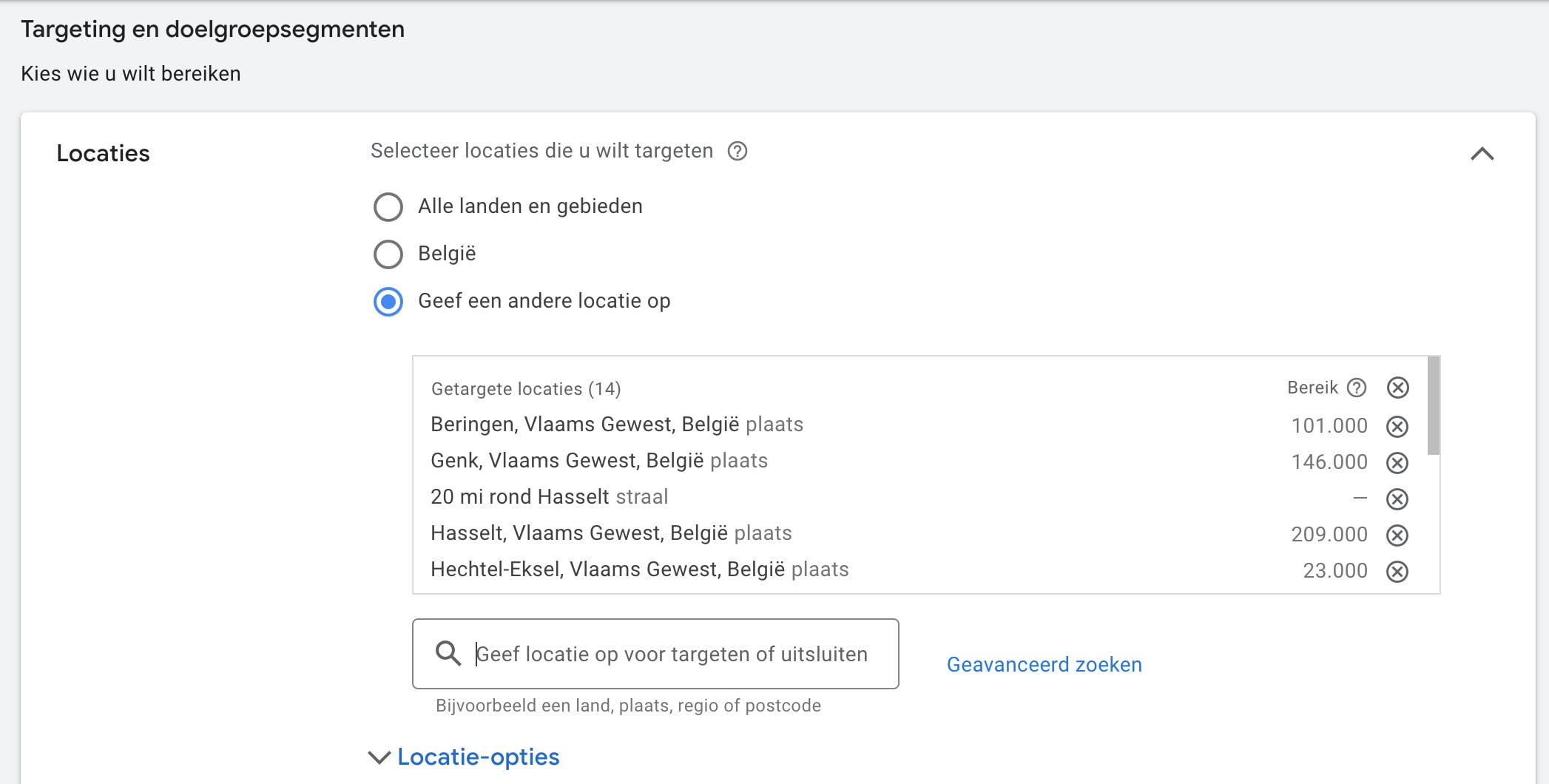Remove Hechtel-Eksel from targeted locations
The height and width of the screenshot is (784, 1549).
[x=1397, y=572]
